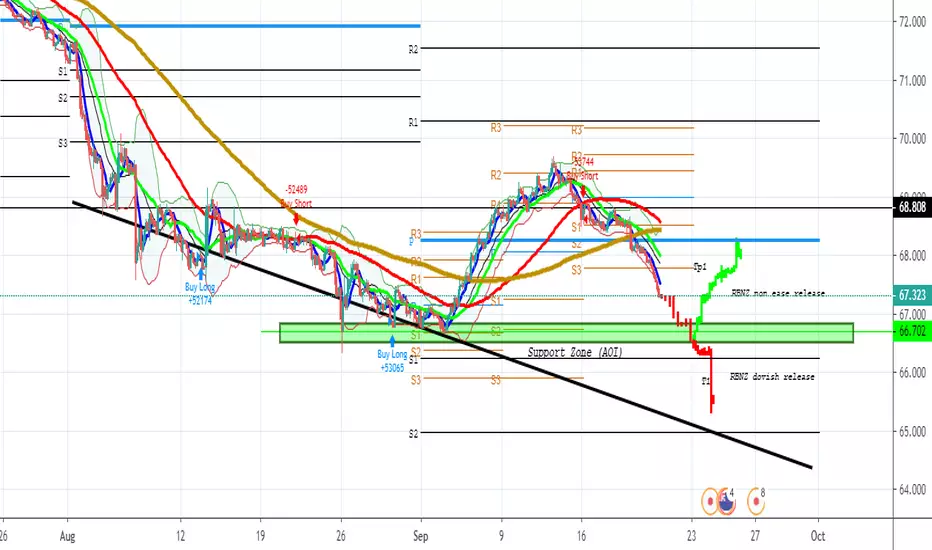
Task: Select the Buy Long +53065 trade label
Action: tap(392, 361)
